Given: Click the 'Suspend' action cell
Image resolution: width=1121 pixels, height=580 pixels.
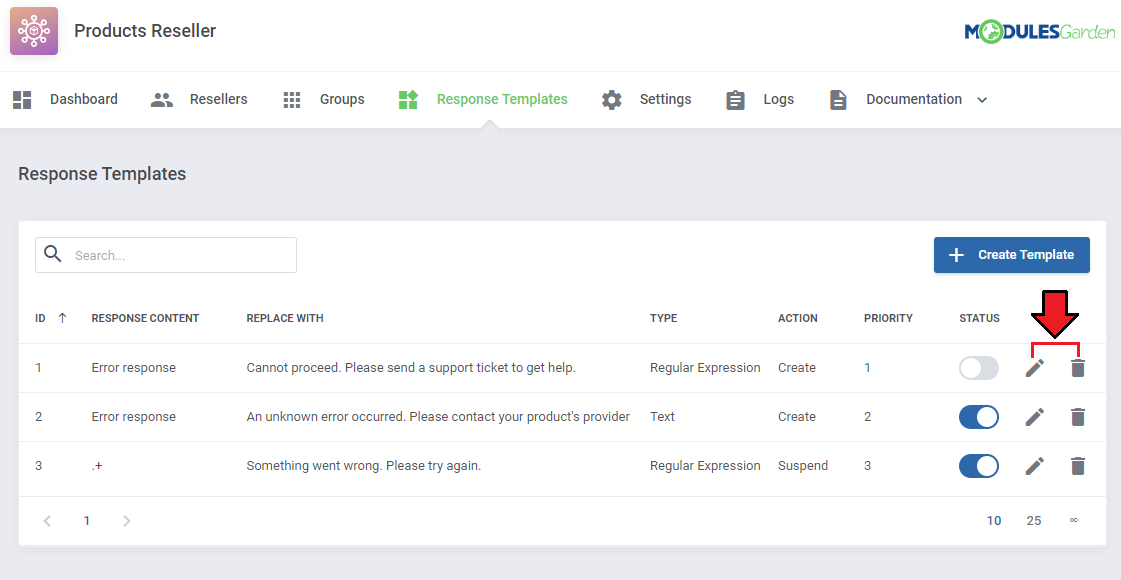Looking at the screenshot, I should [803, 466].
